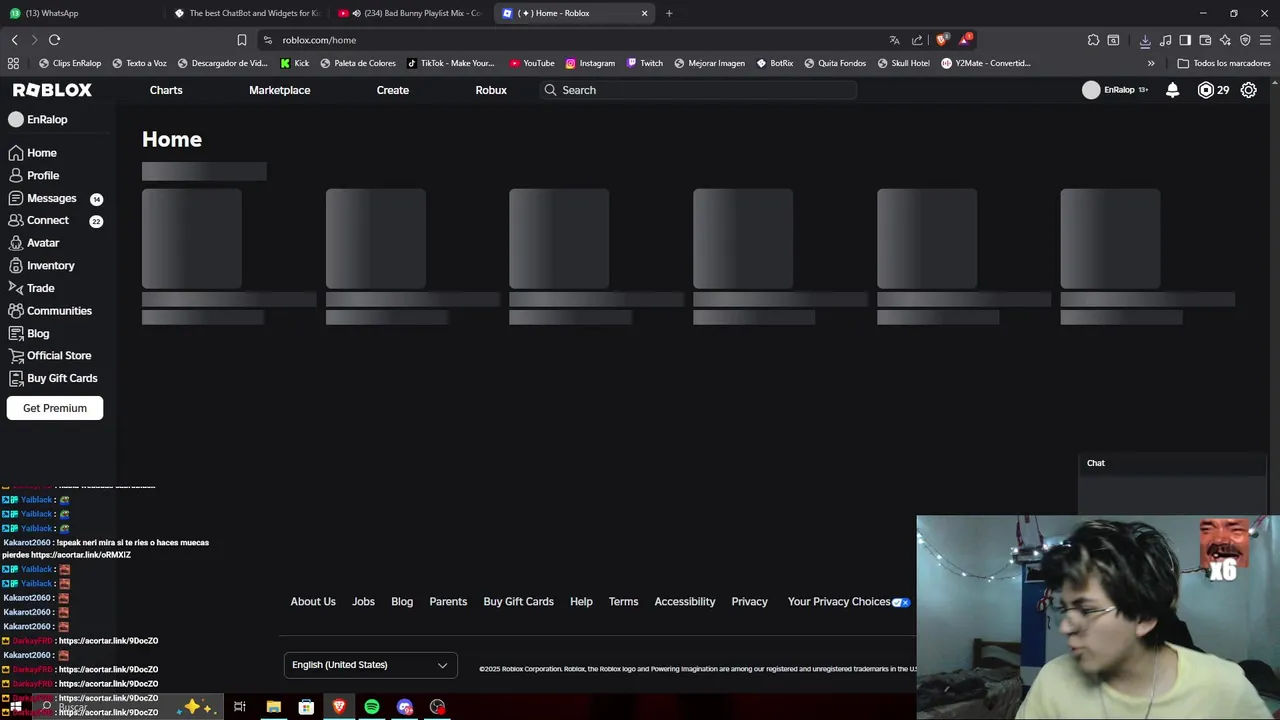Image resolution: width=1280 pixels, height=720 pixels.
Task: Open File Explorer from the taskbar
Action: point(273,707)
